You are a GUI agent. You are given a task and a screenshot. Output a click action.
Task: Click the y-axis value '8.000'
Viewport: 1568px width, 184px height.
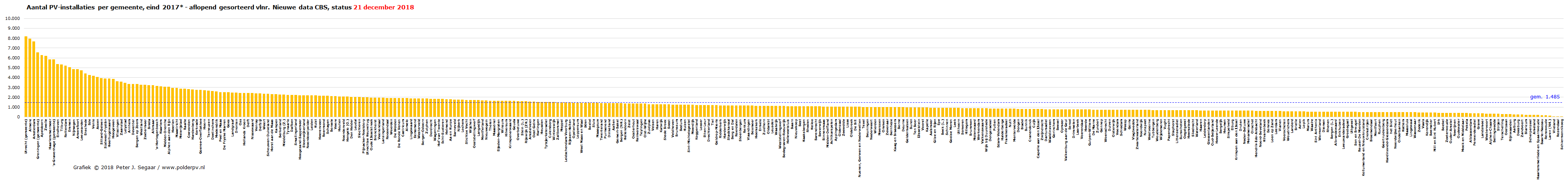[14, 38]
